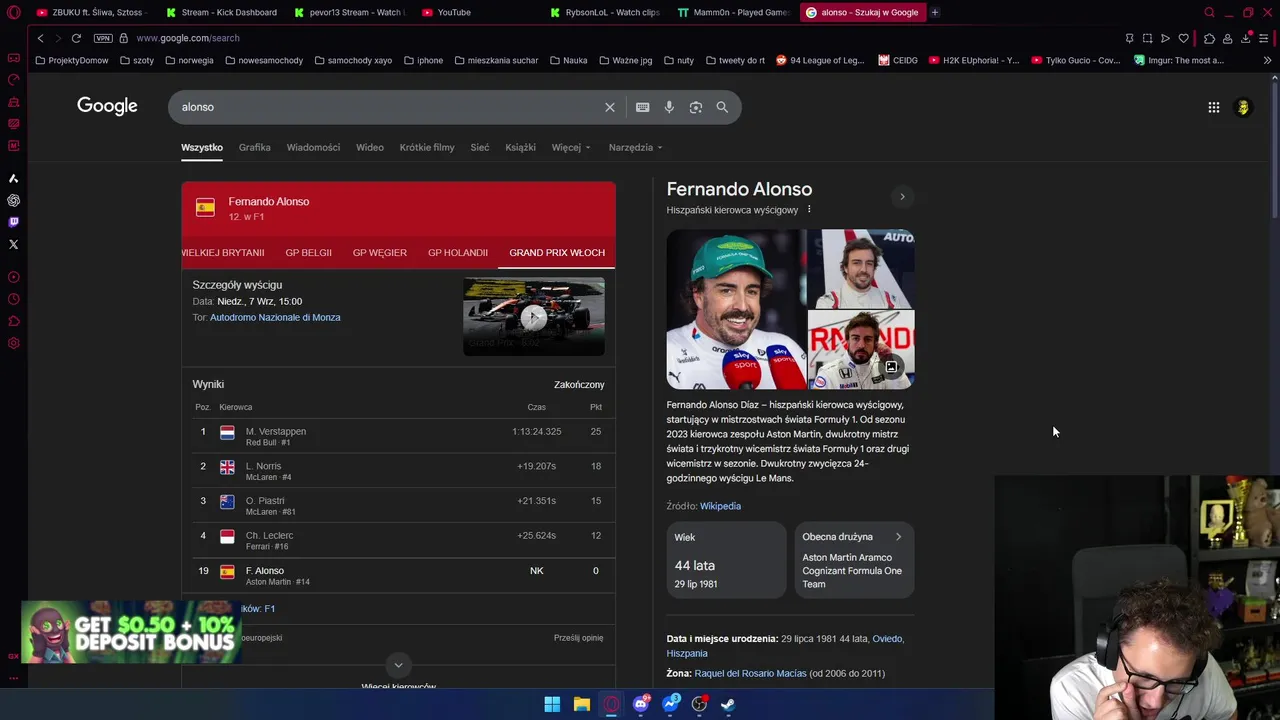Open Easy Setup menu icon
The height and width of the screenshot is (720, 1280).
coord(1264,38)
